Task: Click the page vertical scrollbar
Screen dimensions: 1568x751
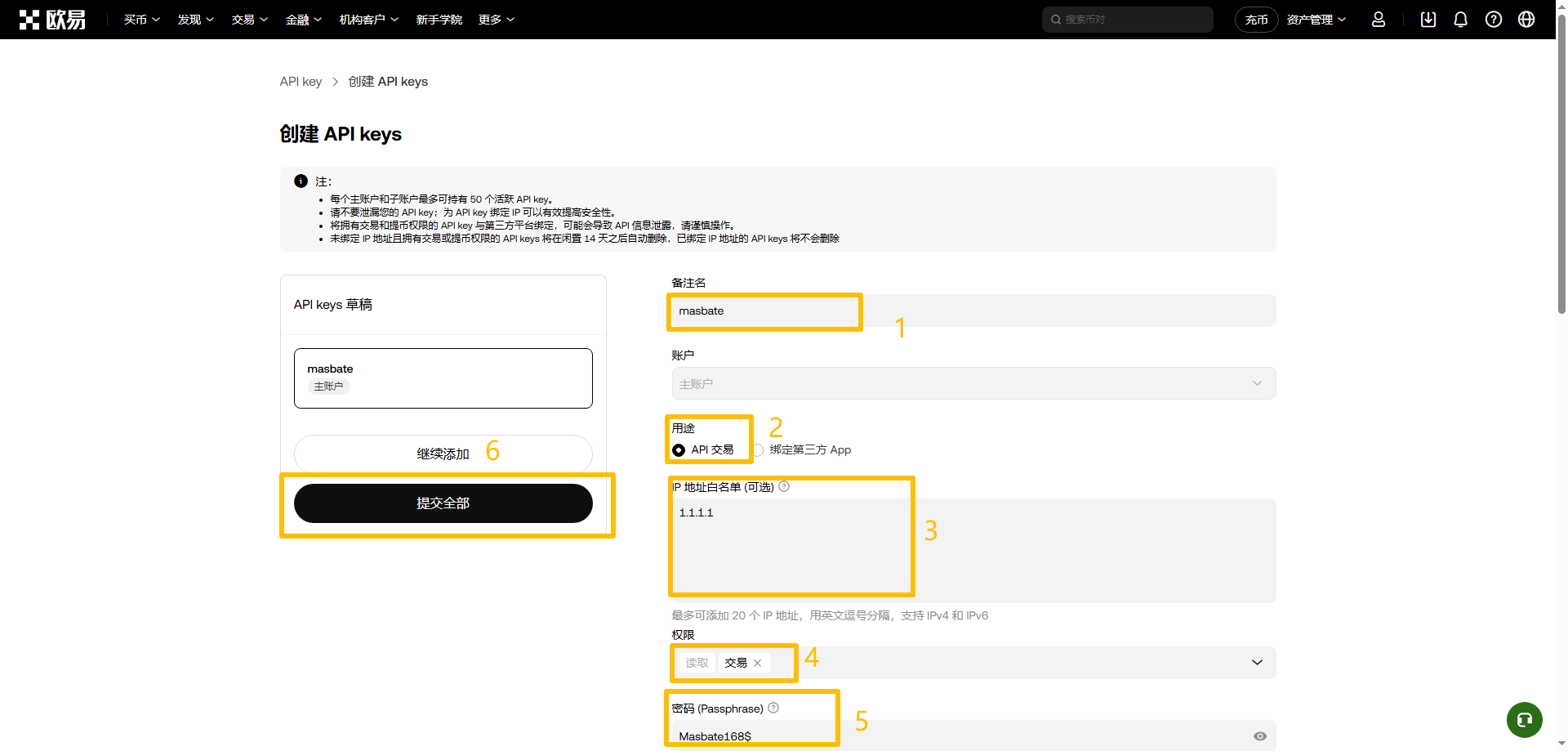Action: 1561,163
